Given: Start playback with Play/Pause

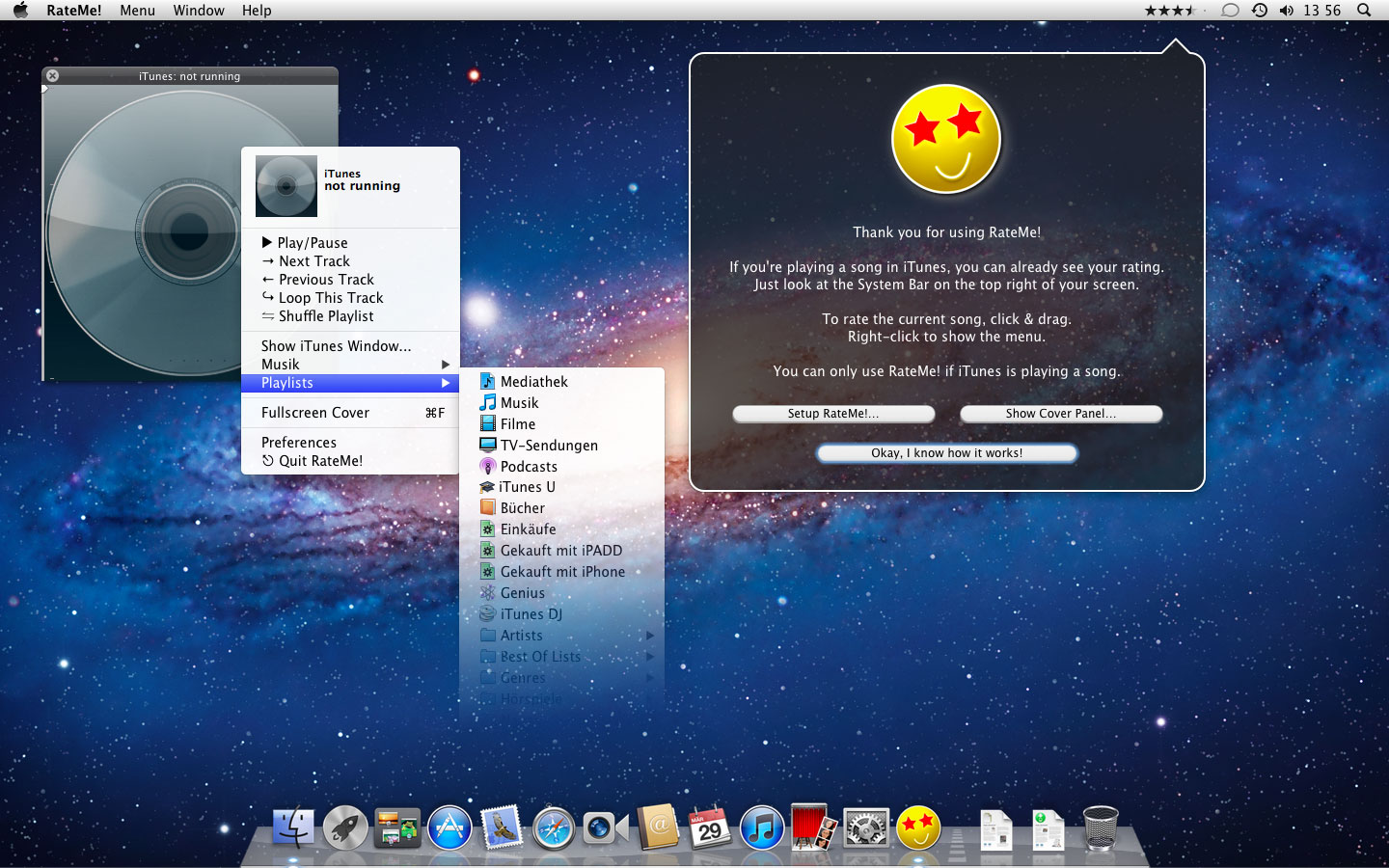Looking at the screenshot, I should (350, 243).
